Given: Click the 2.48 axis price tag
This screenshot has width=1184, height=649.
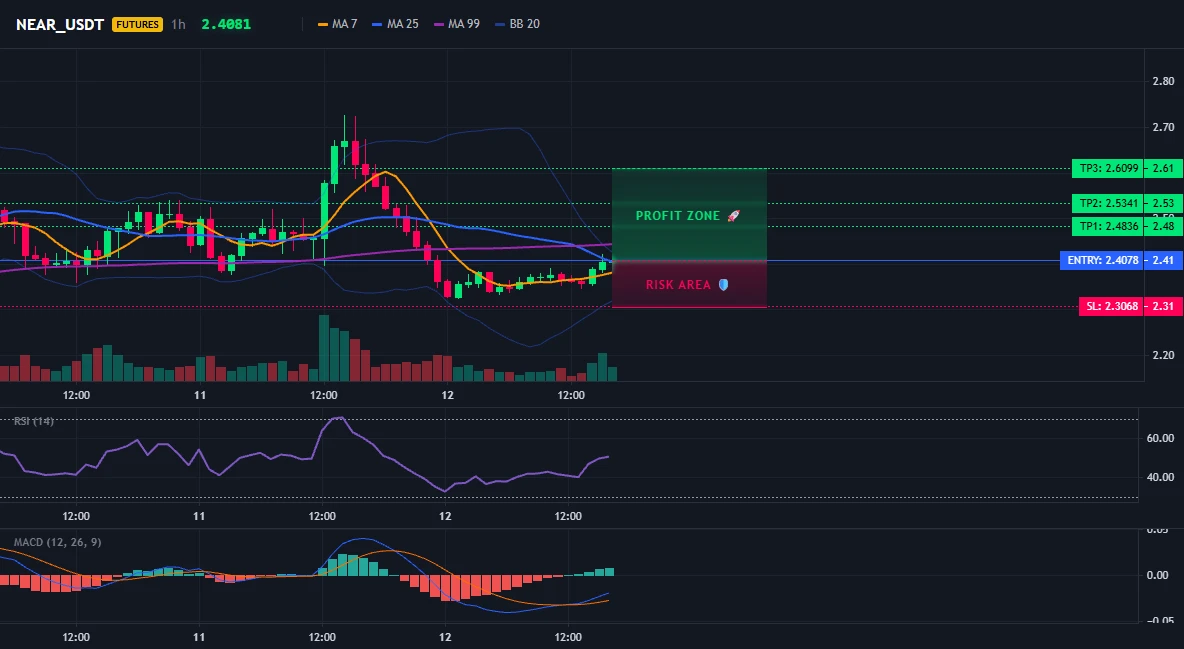Looking at the screenshot, I should (1164, 226).
